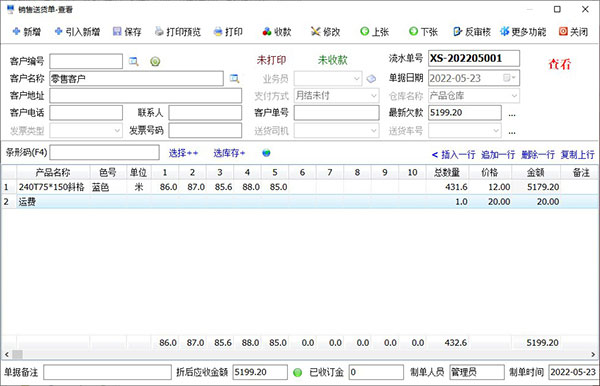Image resolution: width=600 pixels, height=386 pixels.
Task: Click the eraser icon beside 业务员
Action: point(371,79)
